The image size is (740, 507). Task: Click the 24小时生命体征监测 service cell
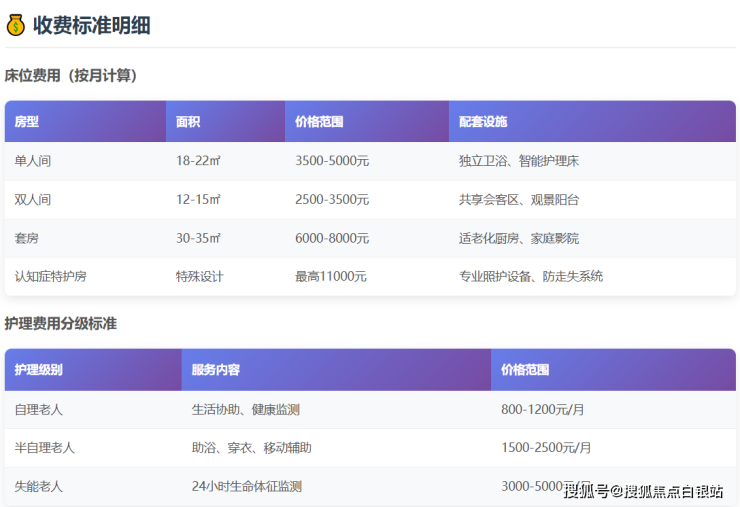pyautogui.click(x=246, y=486)
